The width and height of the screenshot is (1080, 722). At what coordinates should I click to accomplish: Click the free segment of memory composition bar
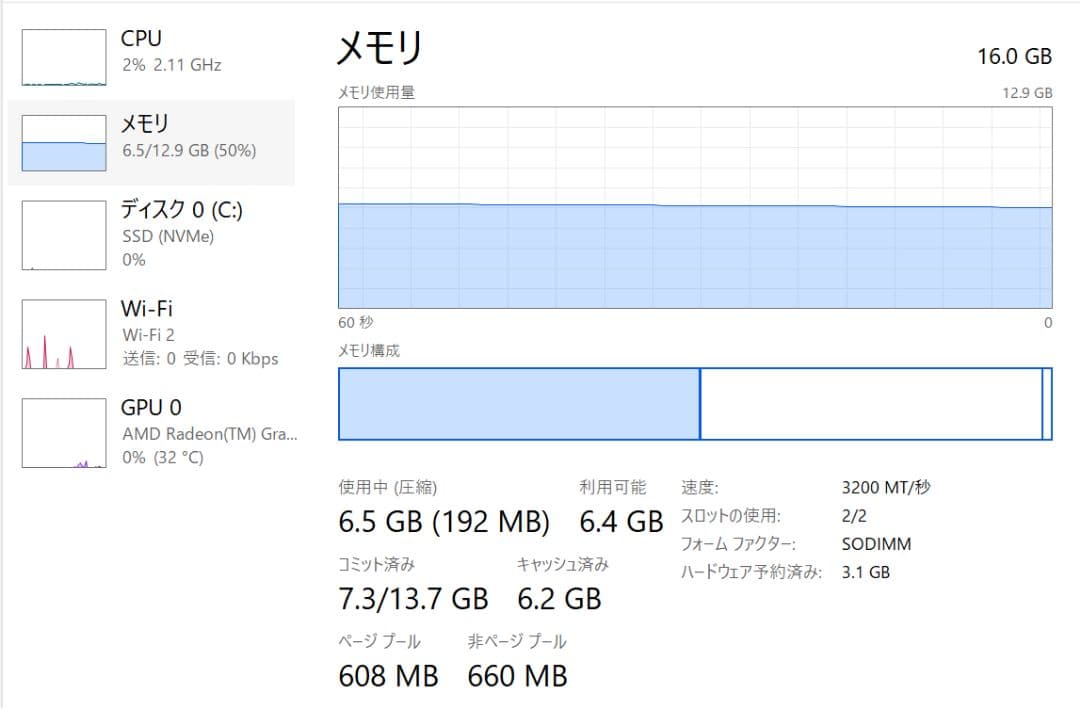click(x=870, y=403)
